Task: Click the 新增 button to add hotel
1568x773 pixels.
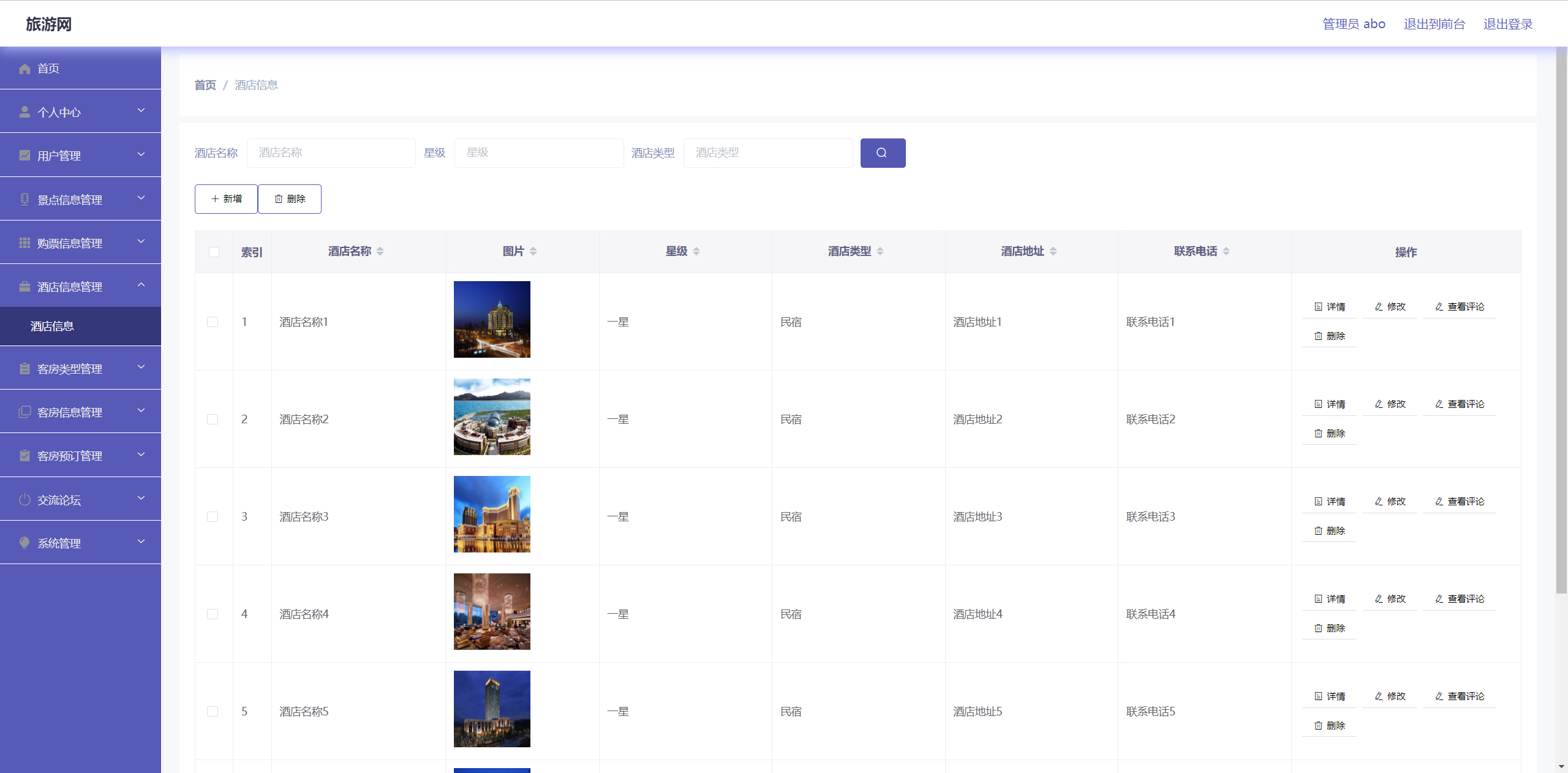Action: tap(225, 198)
